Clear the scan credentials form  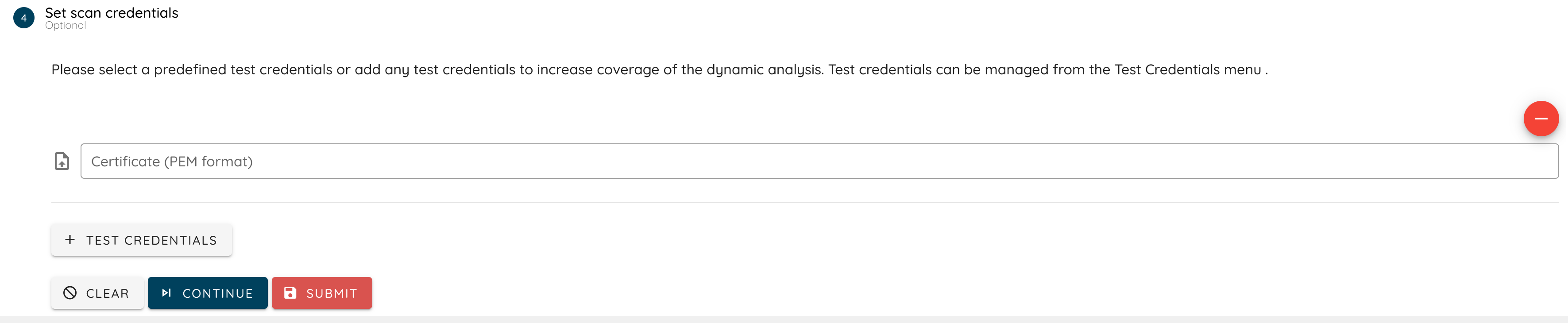[97, 293]
